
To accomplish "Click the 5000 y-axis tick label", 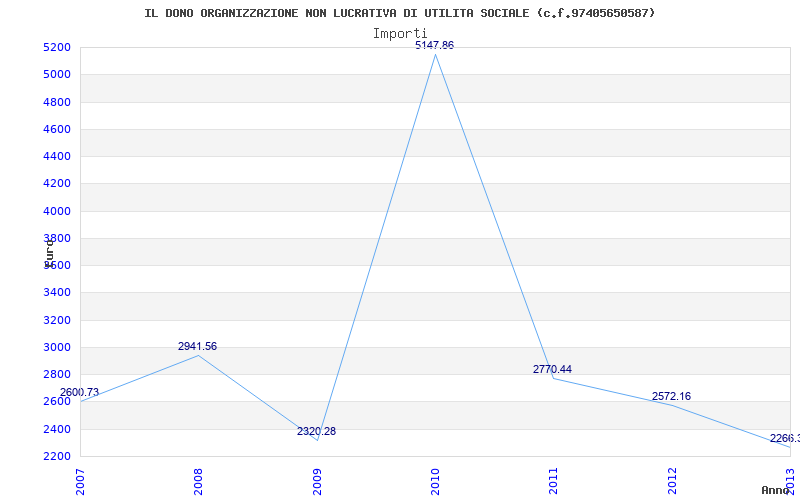I will point(55,75).
